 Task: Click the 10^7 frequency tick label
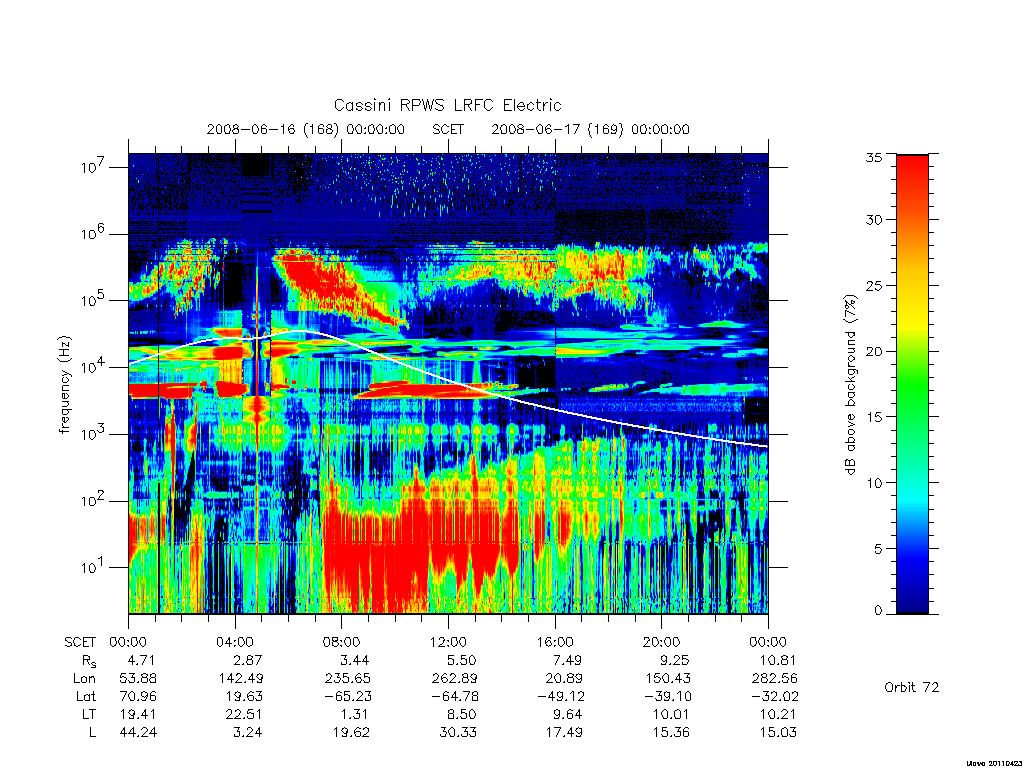pyautogui.click(x=93, y=167)
